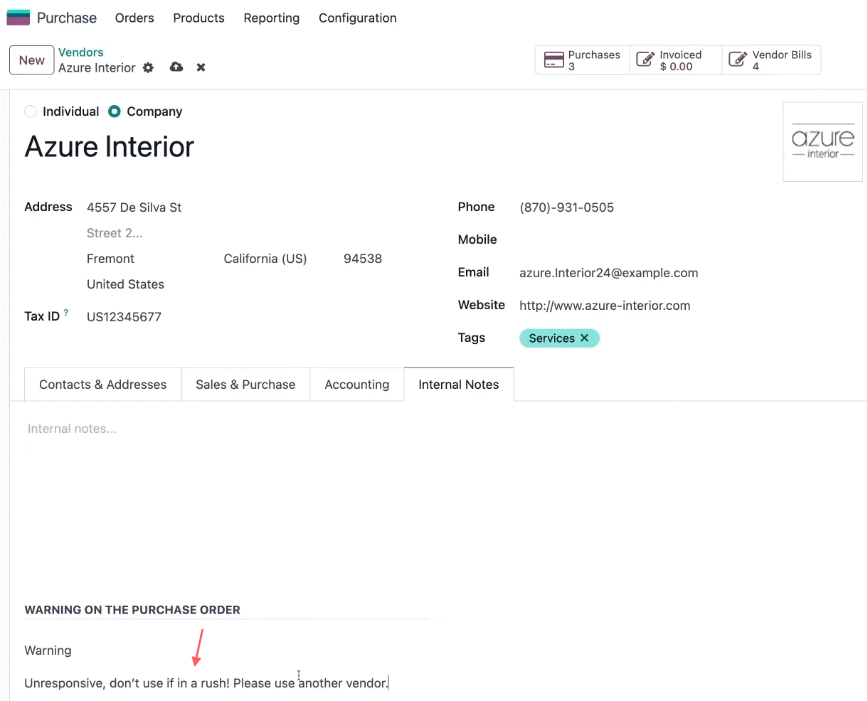Switch to the Sales & Purchase tab
The height and width of the screenshot is (701, 867).
tap(246, 384)
